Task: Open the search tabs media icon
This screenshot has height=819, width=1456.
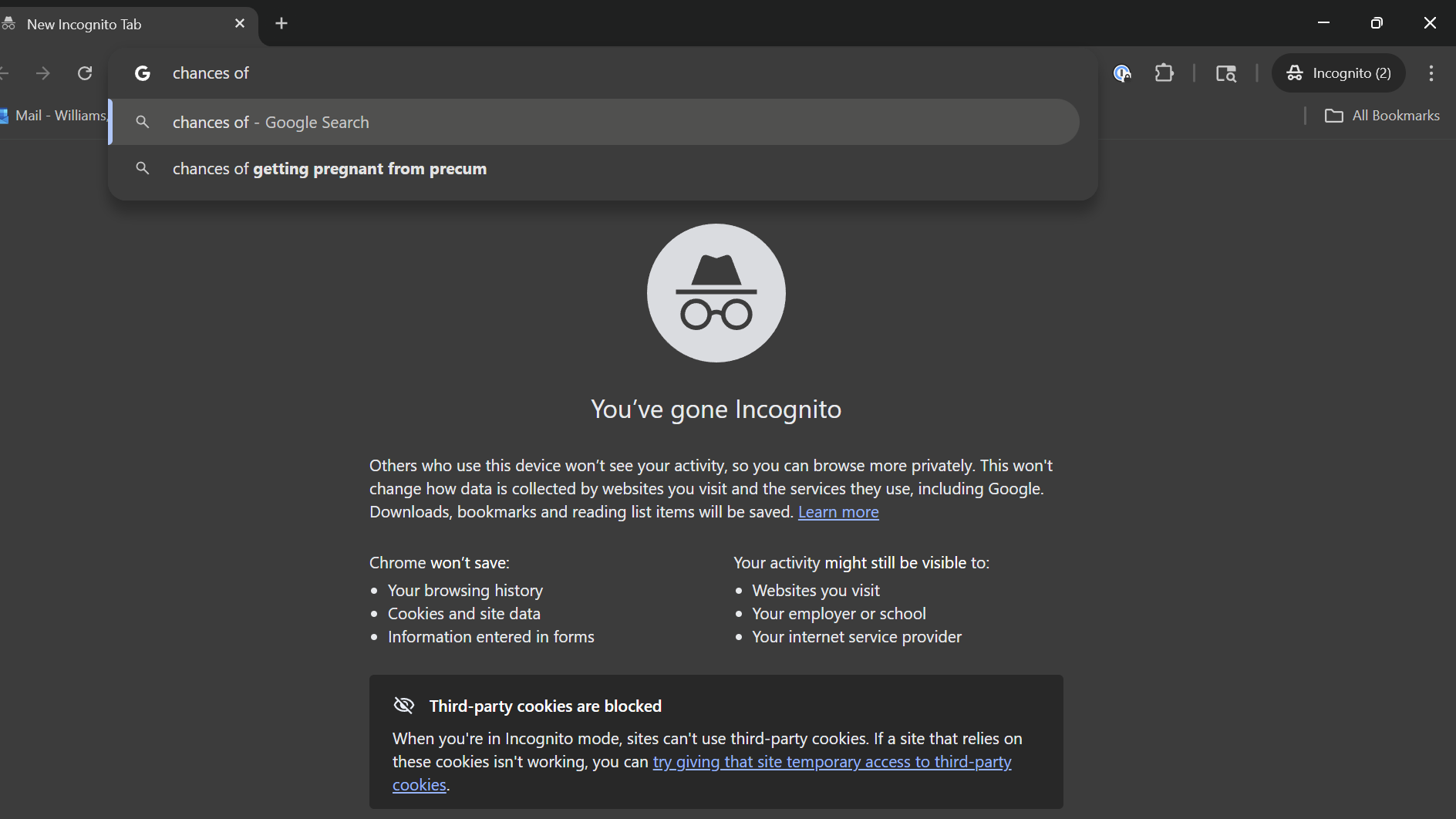Action: tap(1226, 73)
